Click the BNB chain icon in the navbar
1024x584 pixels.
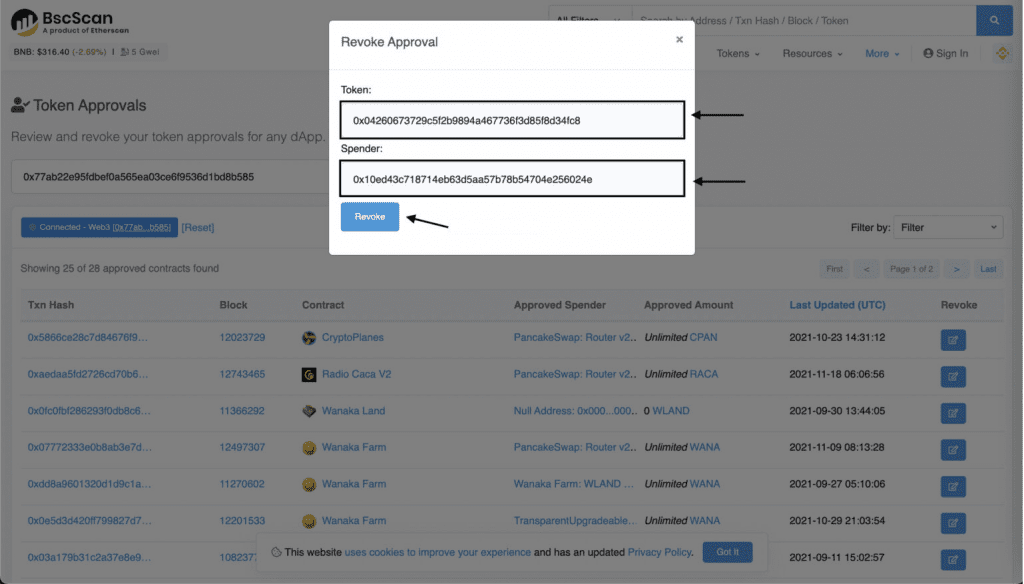[1002, 53]
